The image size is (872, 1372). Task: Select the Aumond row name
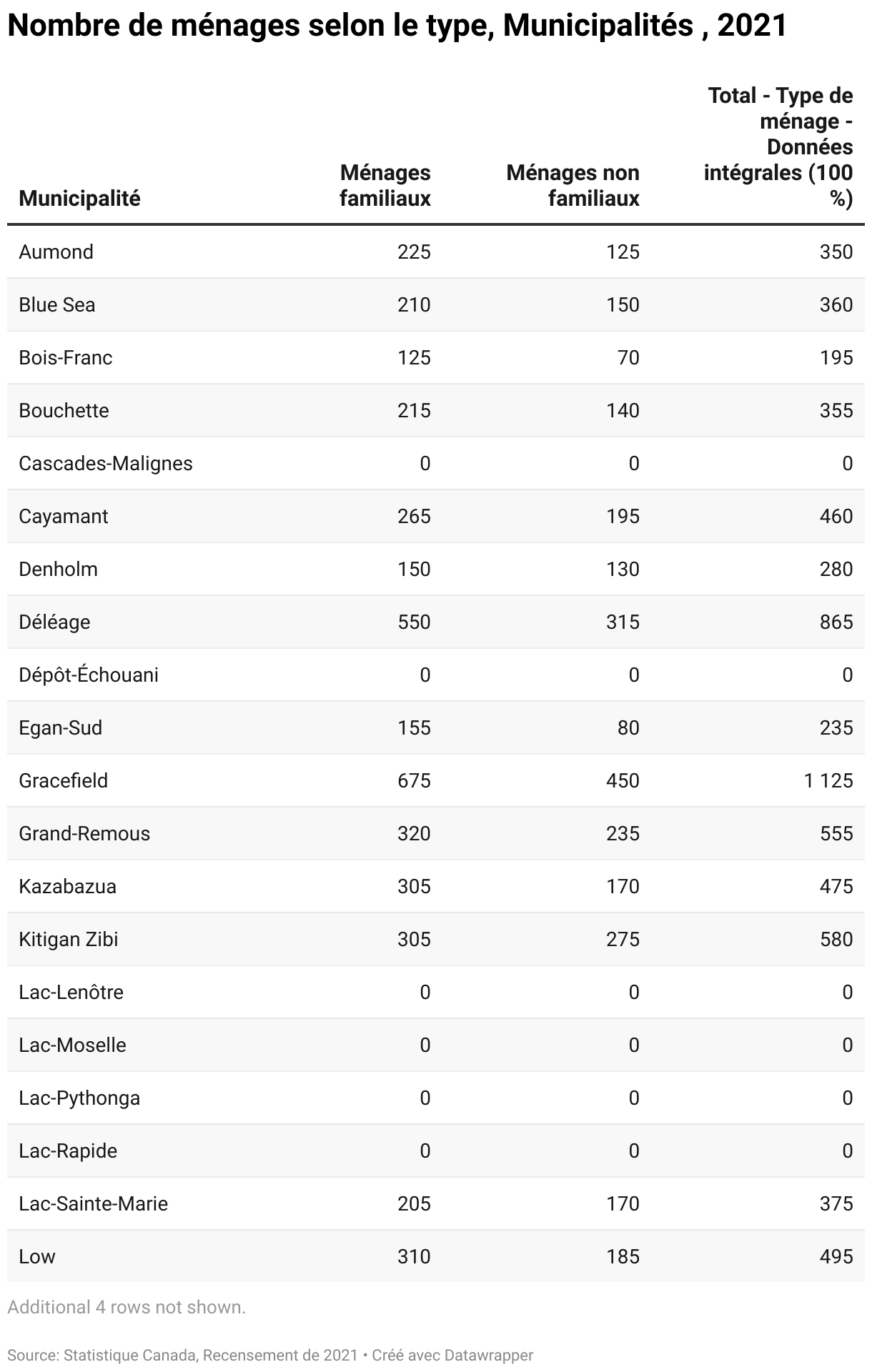(x=56, y=252)
